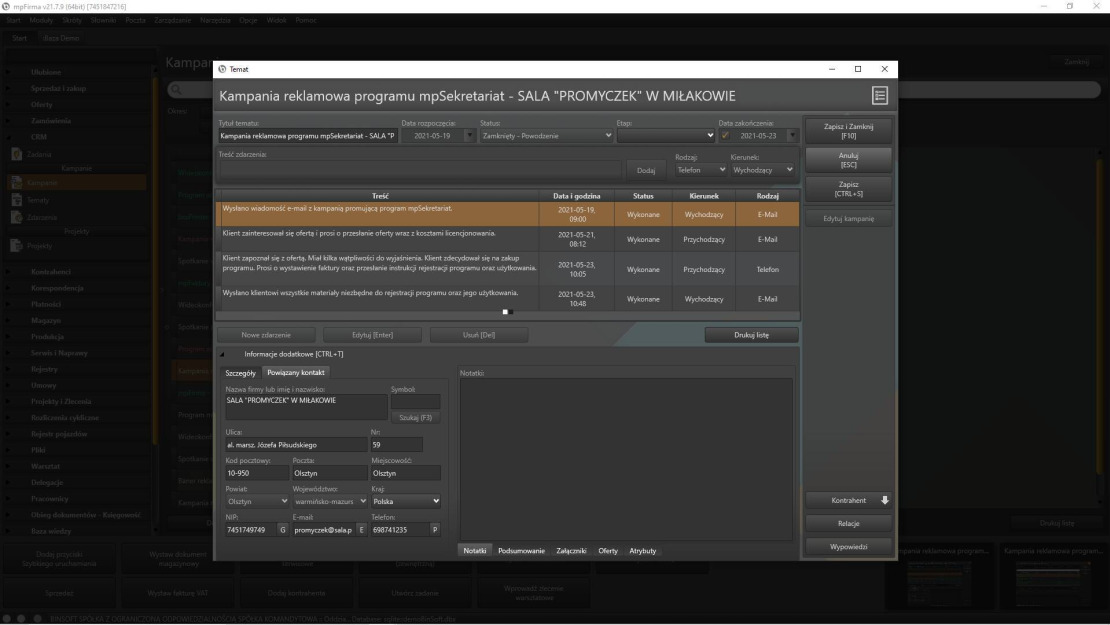
Task: Click the Notatki text area
Action: point(626,459)
